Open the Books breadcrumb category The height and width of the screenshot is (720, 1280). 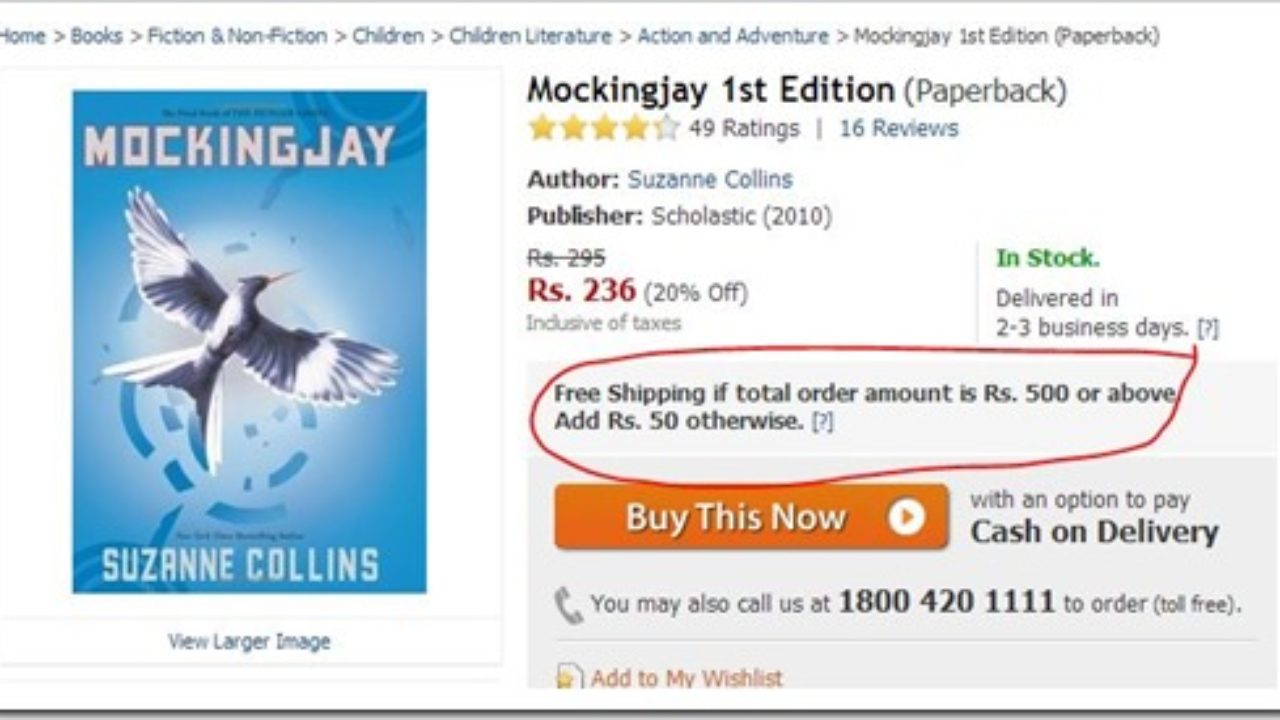pyautogui.click(x=96, y=36)
